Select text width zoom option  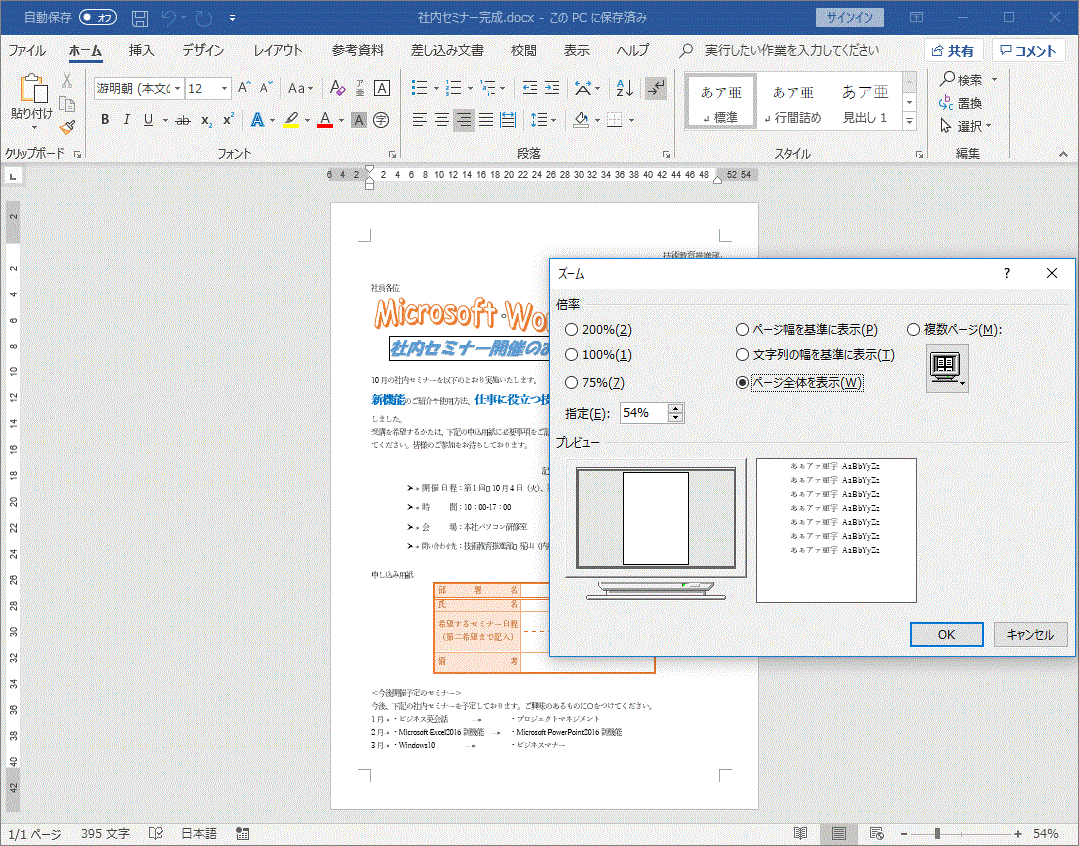(742, 355)
